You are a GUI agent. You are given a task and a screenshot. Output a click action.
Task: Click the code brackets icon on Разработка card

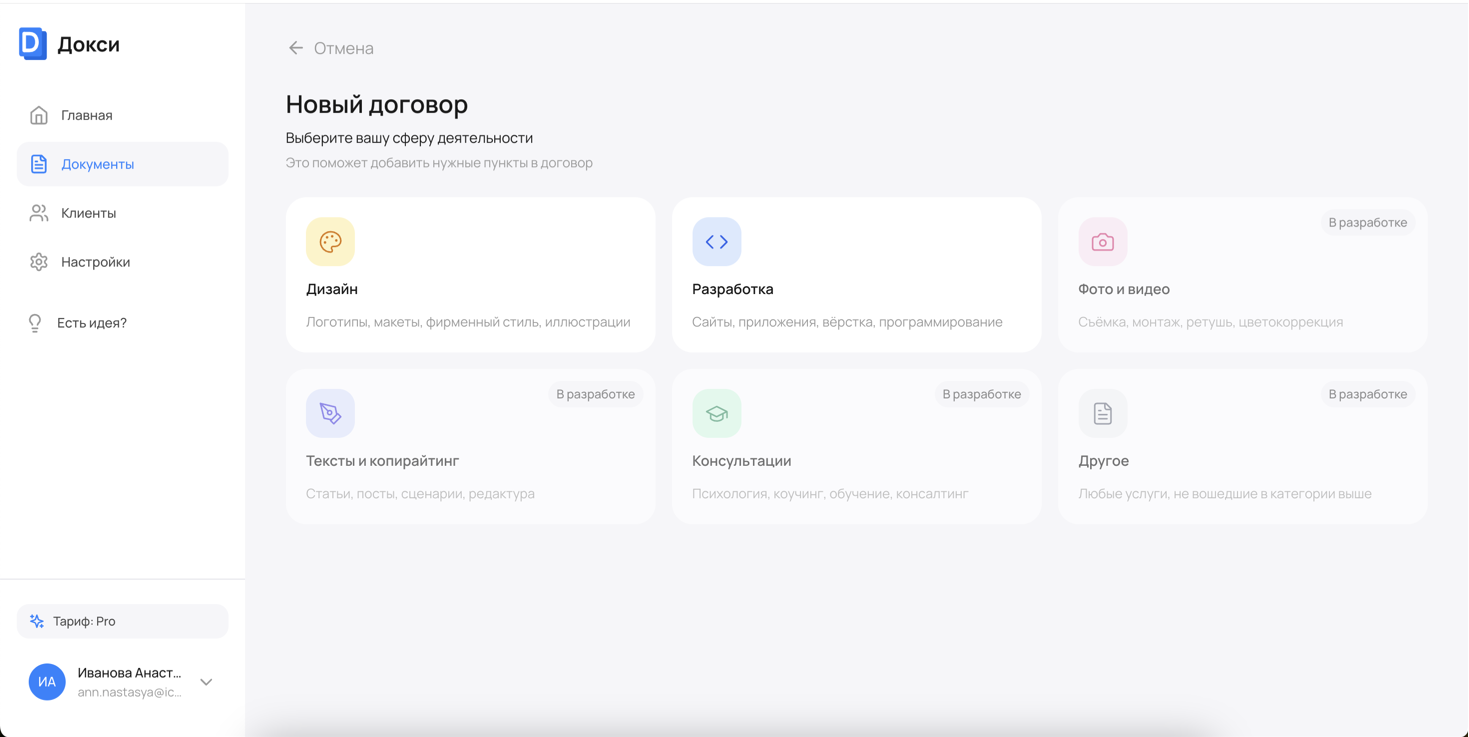pyautogui.click(x=716, y=242)
